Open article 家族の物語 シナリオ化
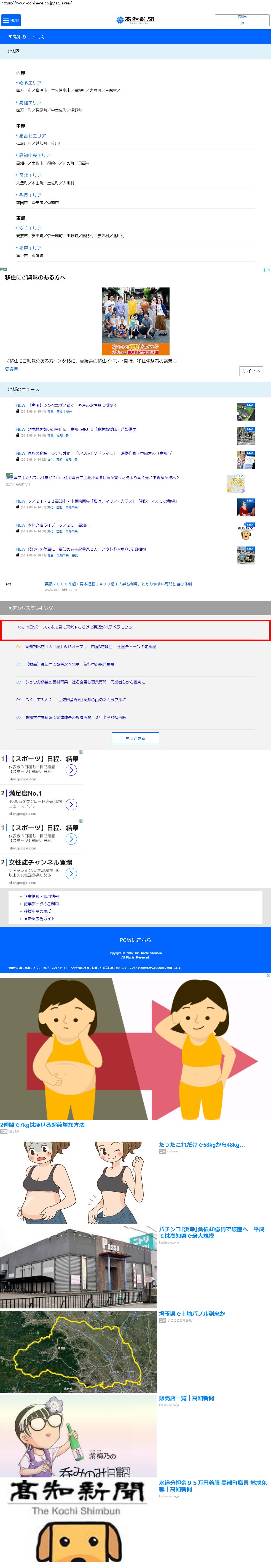 pos(100,453)
